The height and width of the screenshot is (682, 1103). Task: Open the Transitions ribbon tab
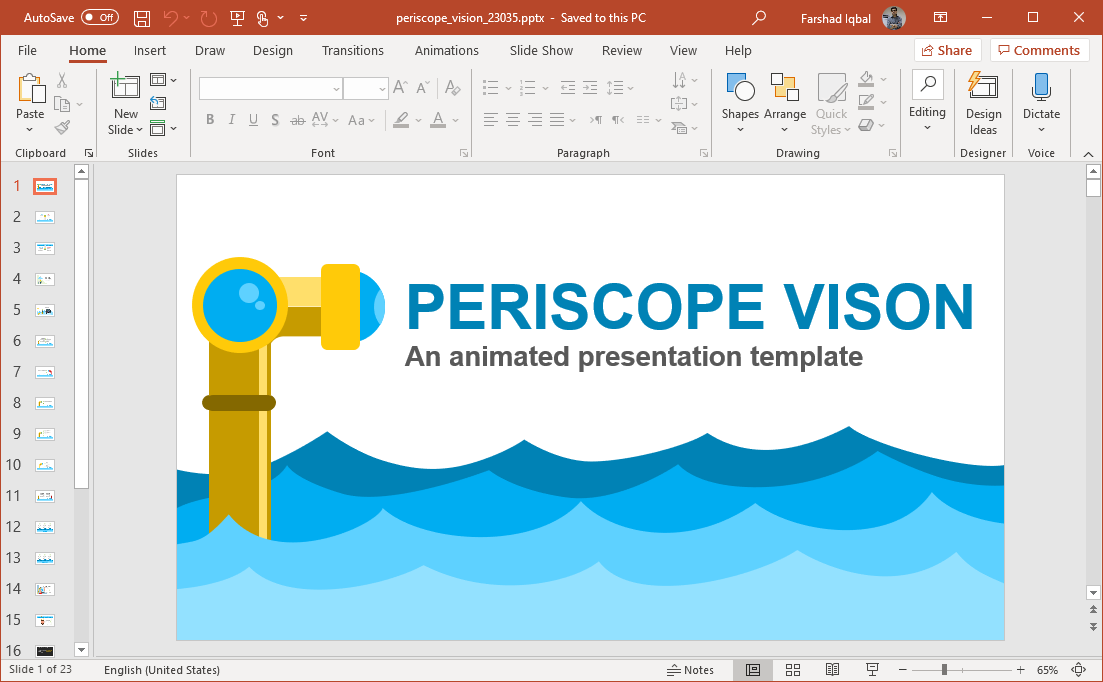click(x=352, y=50)
